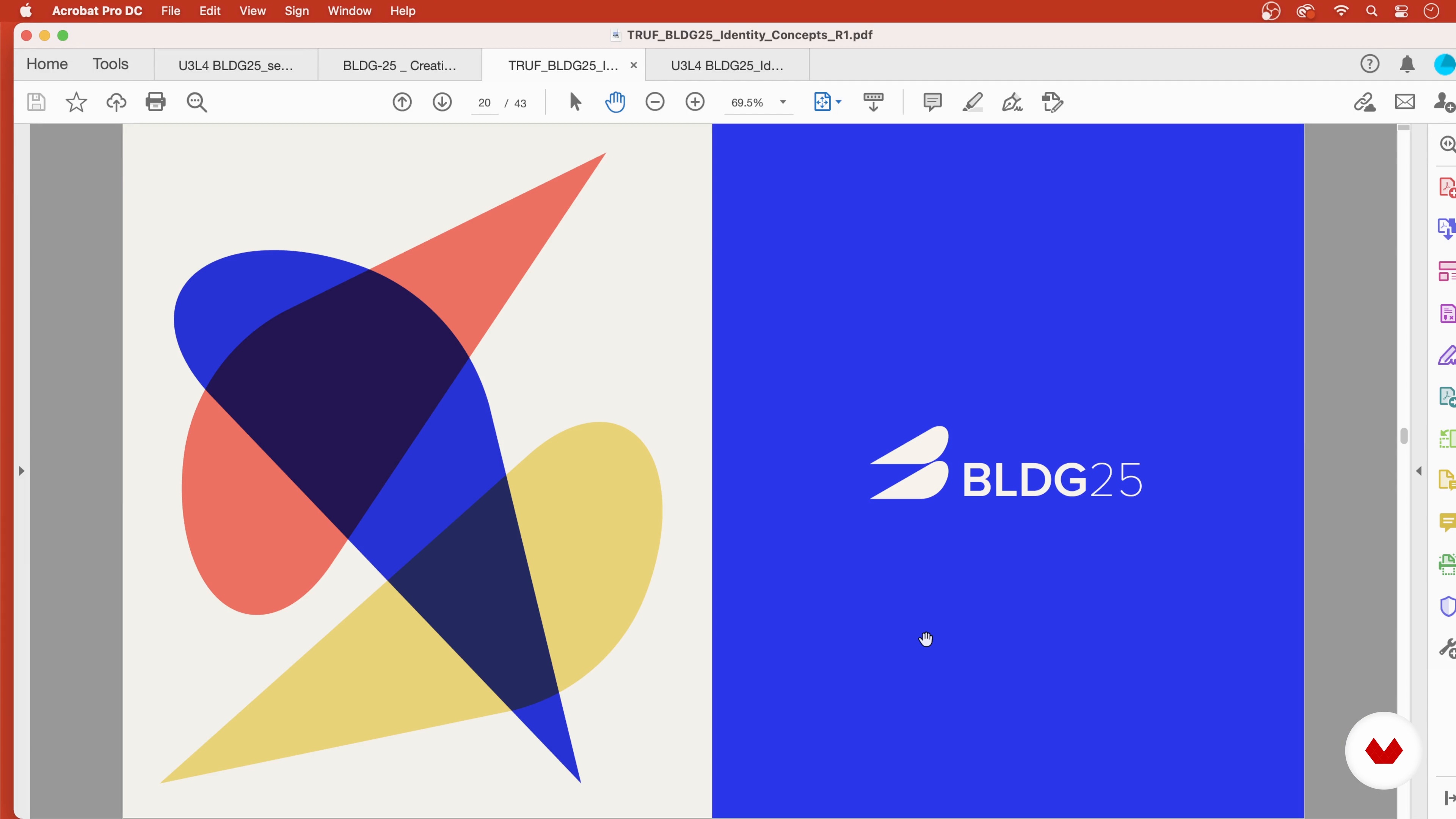
Task: Open Export PDF tool in right pane
Action: [1447, 229]
